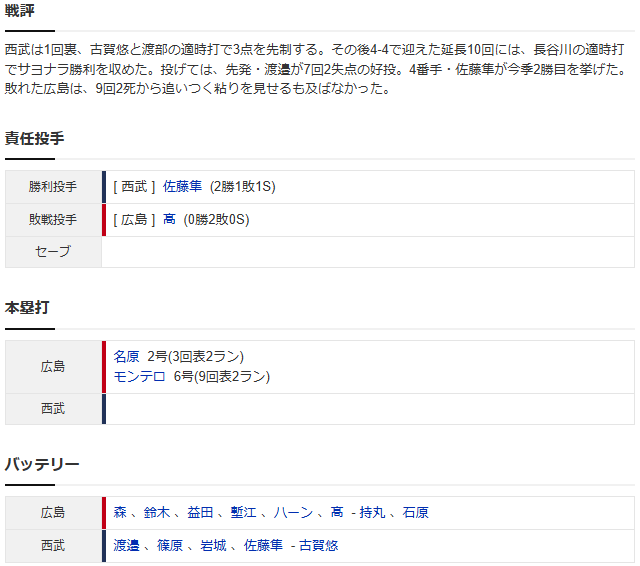The width and height of the screenshot is (640, 566).
Task: Select 西武 label in 本塁打 table
Action: (53, 408)
